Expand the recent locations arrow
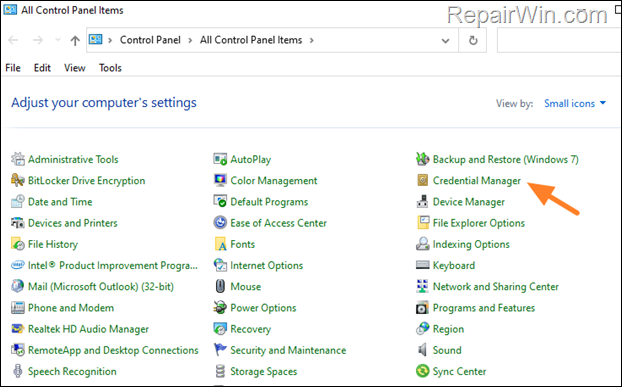This screenshot has height=387, width=622. [x=58, y=40]
